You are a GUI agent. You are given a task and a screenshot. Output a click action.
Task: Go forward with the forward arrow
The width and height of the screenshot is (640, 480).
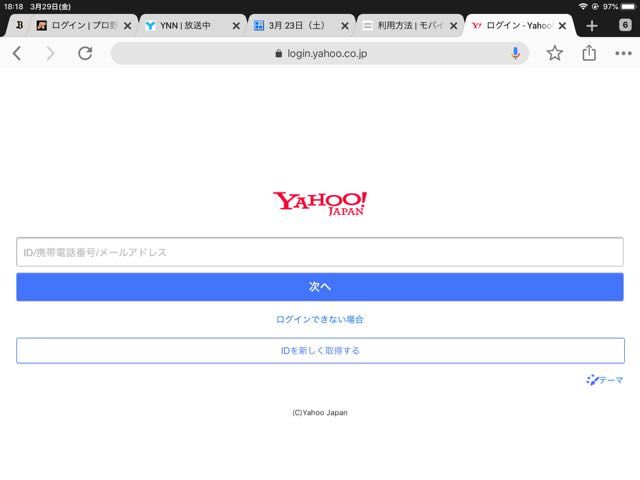point(50,53)
